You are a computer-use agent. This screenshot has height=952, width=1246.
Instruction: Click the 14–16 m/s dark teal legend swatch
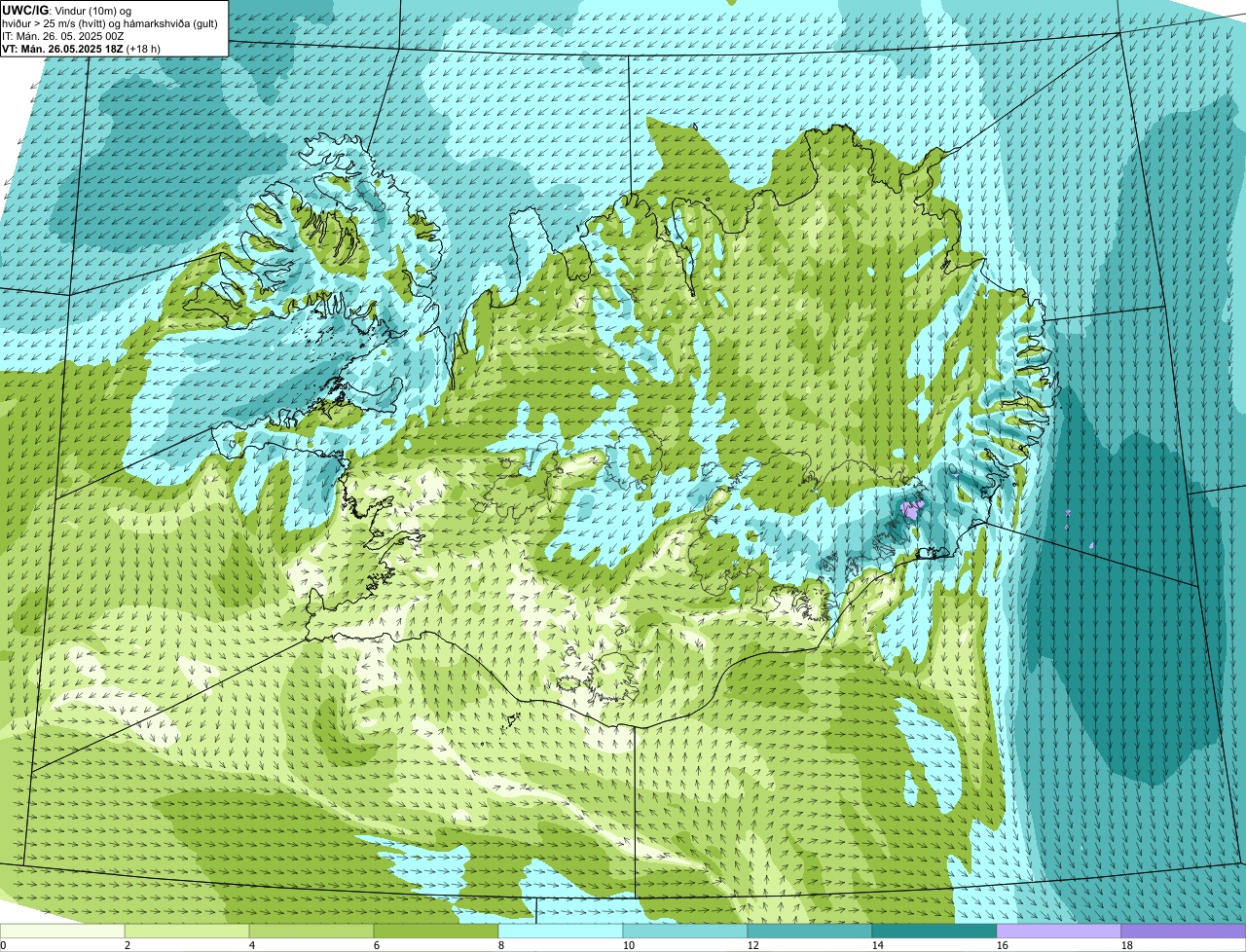(934, 932)
